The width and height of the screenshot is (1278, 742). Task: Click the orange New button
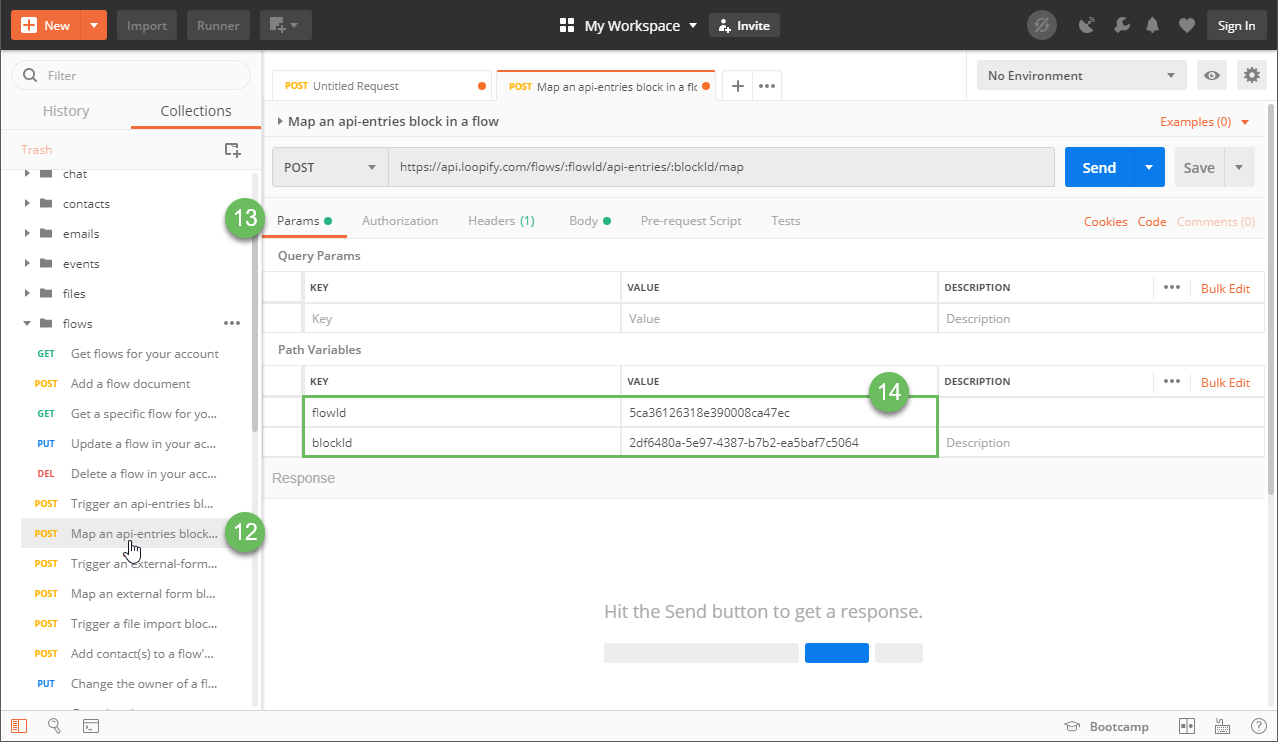(x=46, y=25)
